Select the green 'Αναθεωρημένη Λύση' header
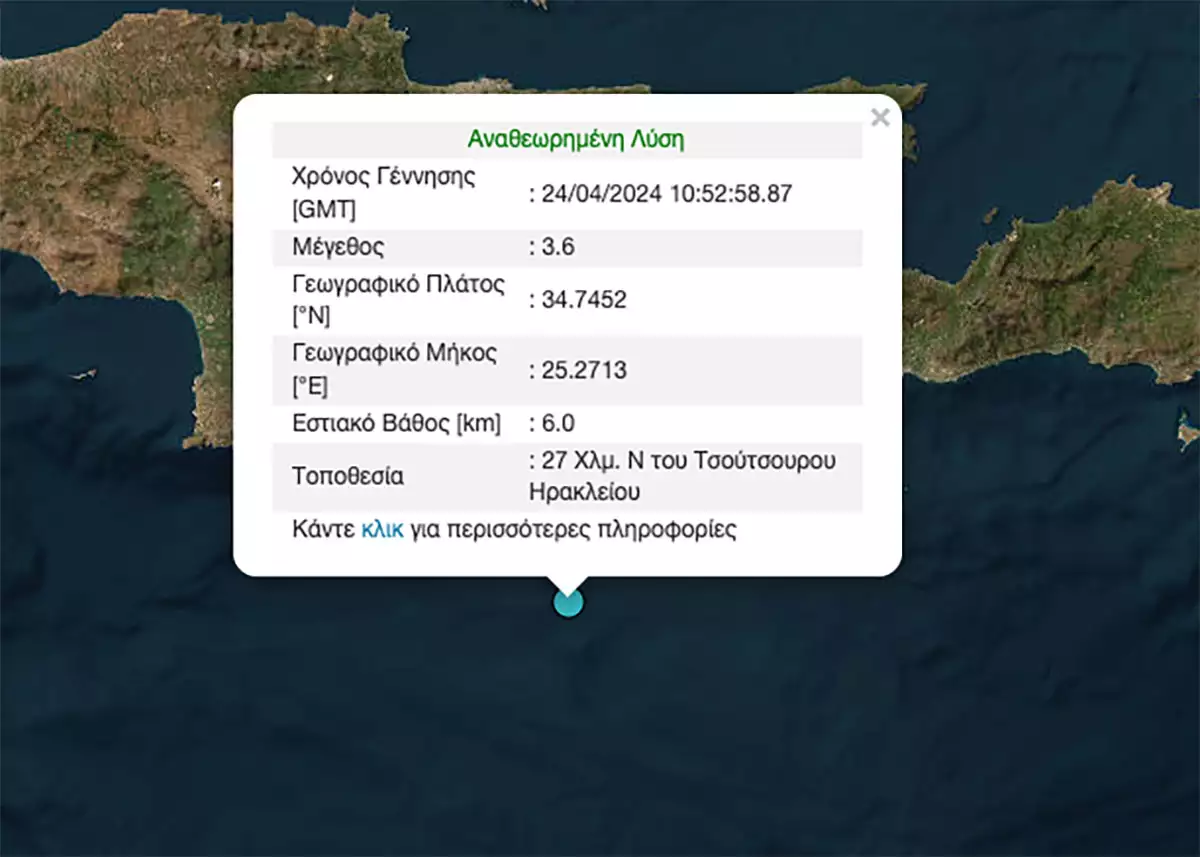This screenshot has height=857, width=1200. 576,139
